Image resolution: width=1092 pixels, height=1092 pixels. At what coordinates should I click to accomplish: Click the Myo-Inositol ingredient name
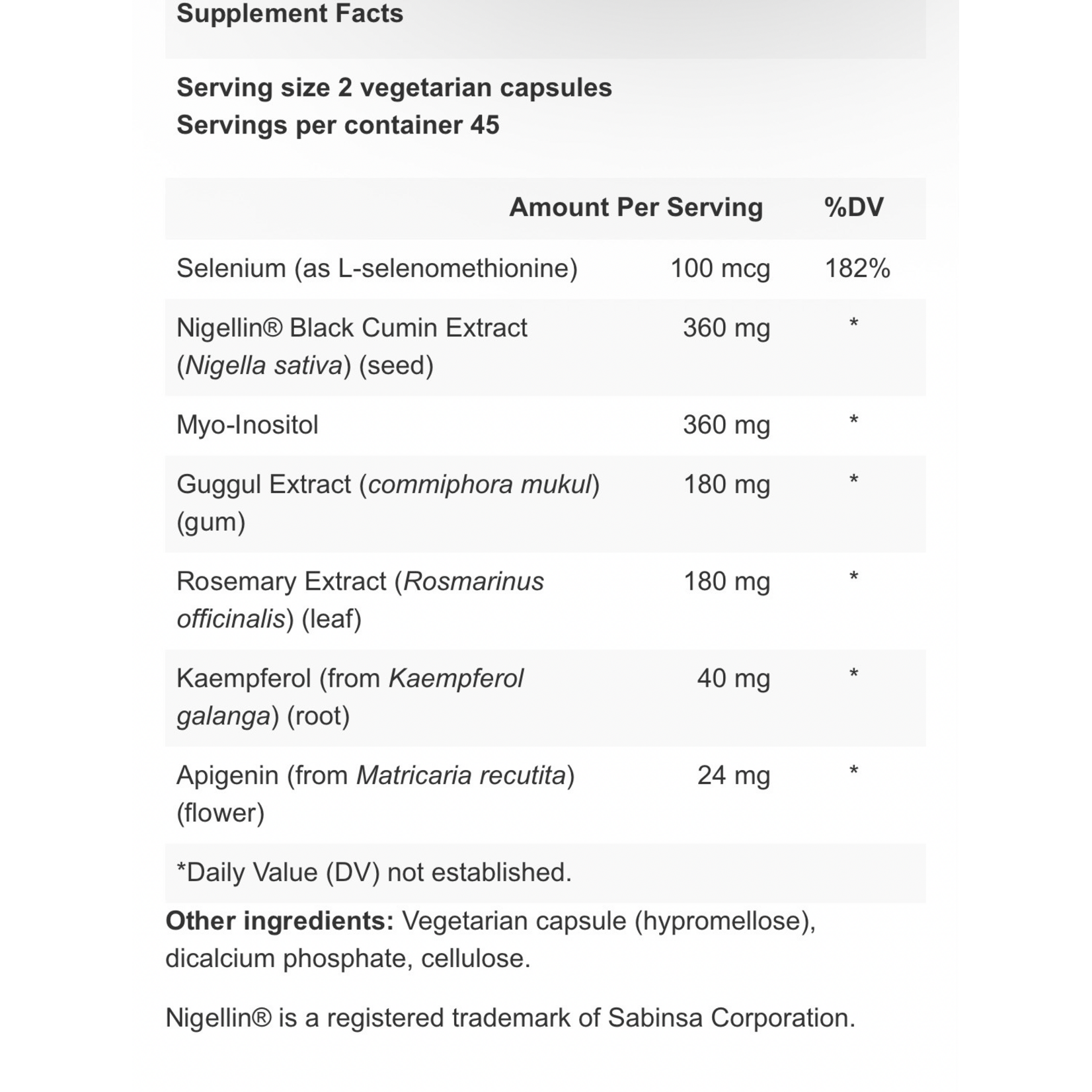[x=247, y=425]
